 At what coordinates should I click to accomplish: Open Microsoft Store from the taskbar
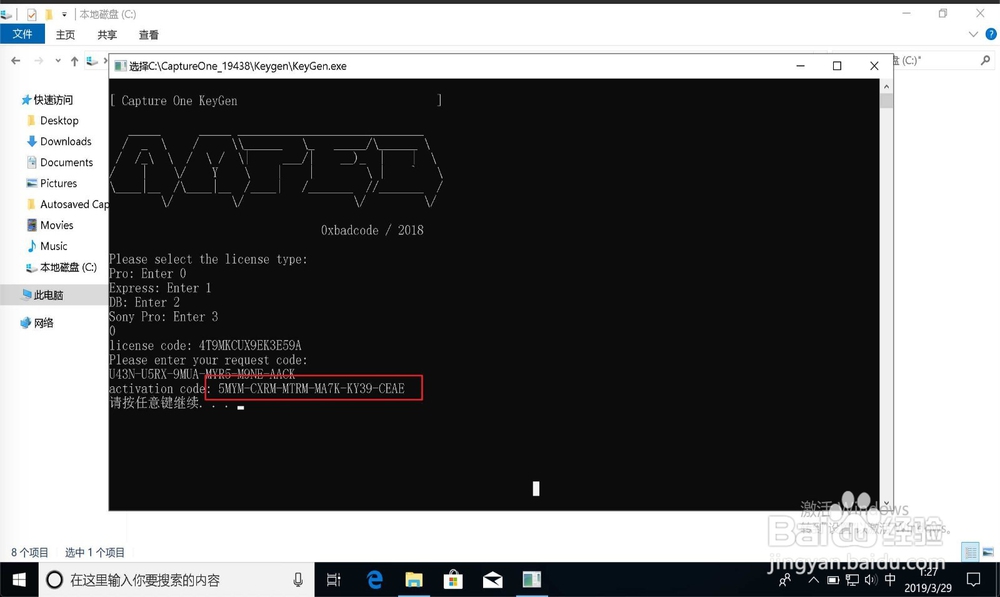point(453,580)
